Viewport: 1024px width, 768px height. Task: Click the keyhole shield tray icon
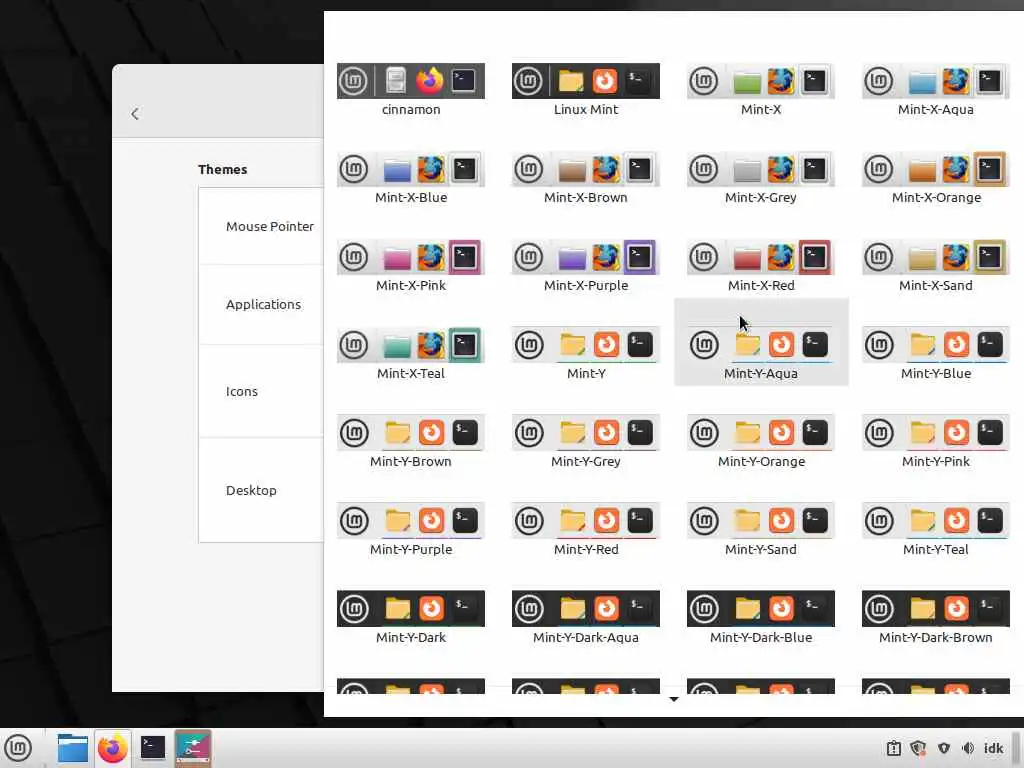(x=944, y=748)
